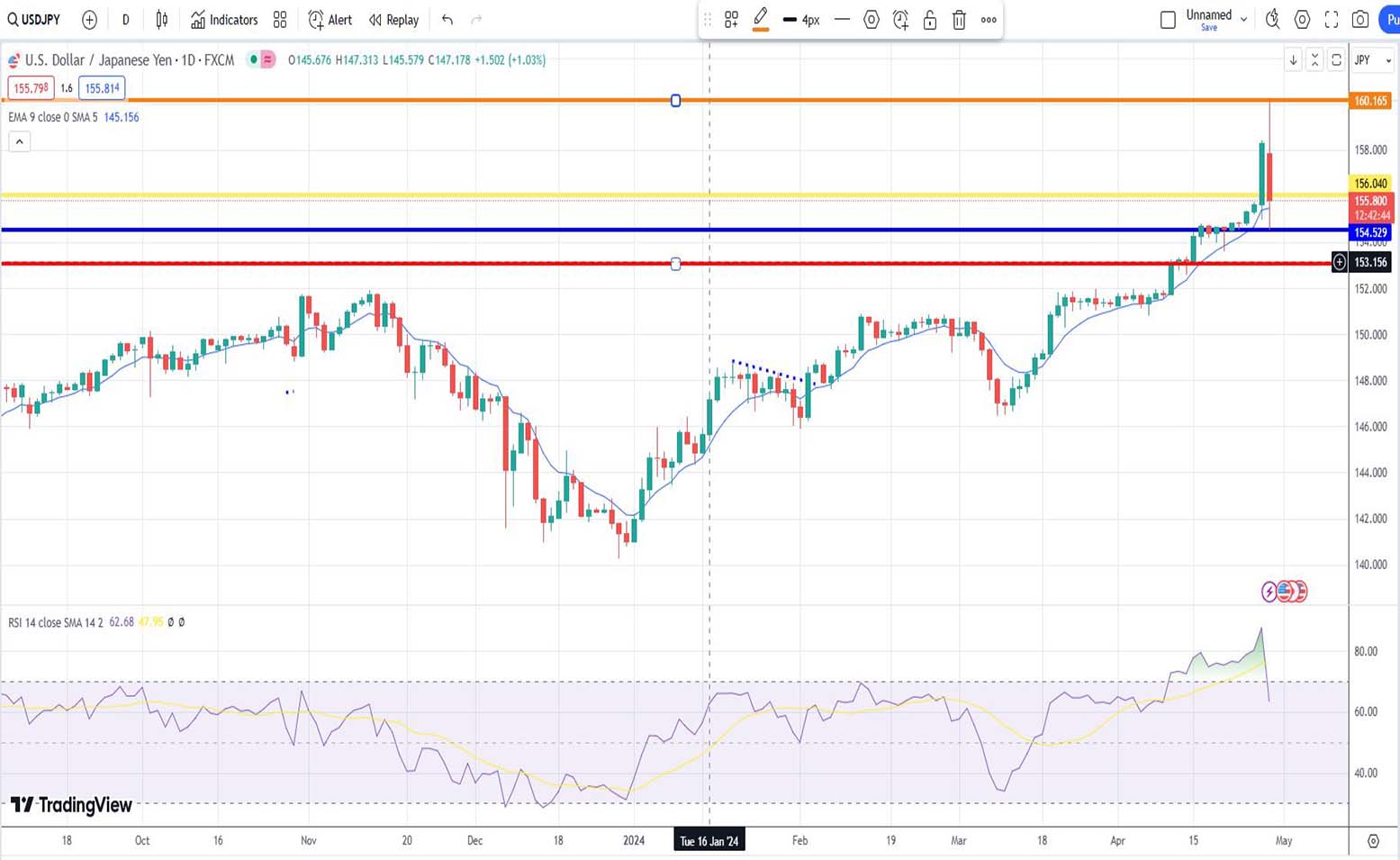The image size is (1400, 860).
Task: Toggle the layout square next to Unnamed
Action: (x=1168, y=20)
